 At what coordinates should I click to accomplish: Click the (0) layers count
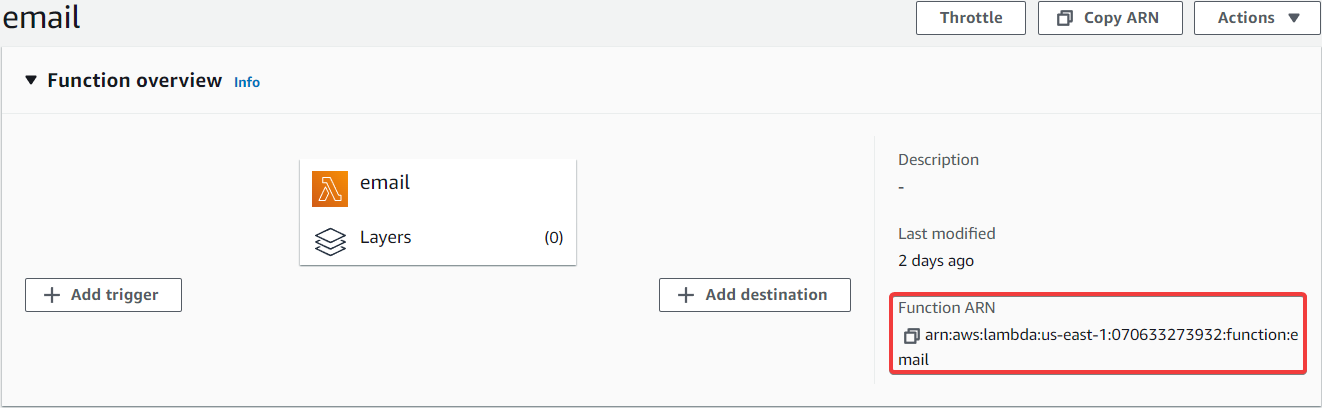(x=553, y=238)
